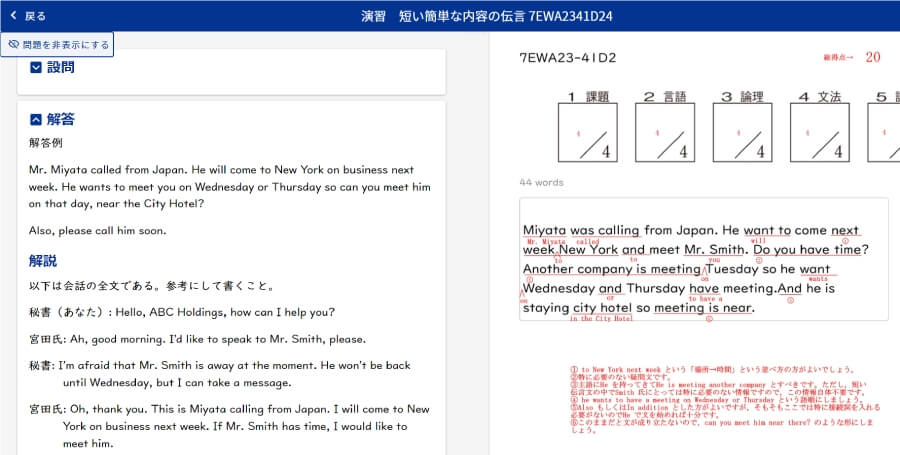Hide the question via 問題を非表示にする
Viewport: 900px width, 455px height.
click(57, 45)
